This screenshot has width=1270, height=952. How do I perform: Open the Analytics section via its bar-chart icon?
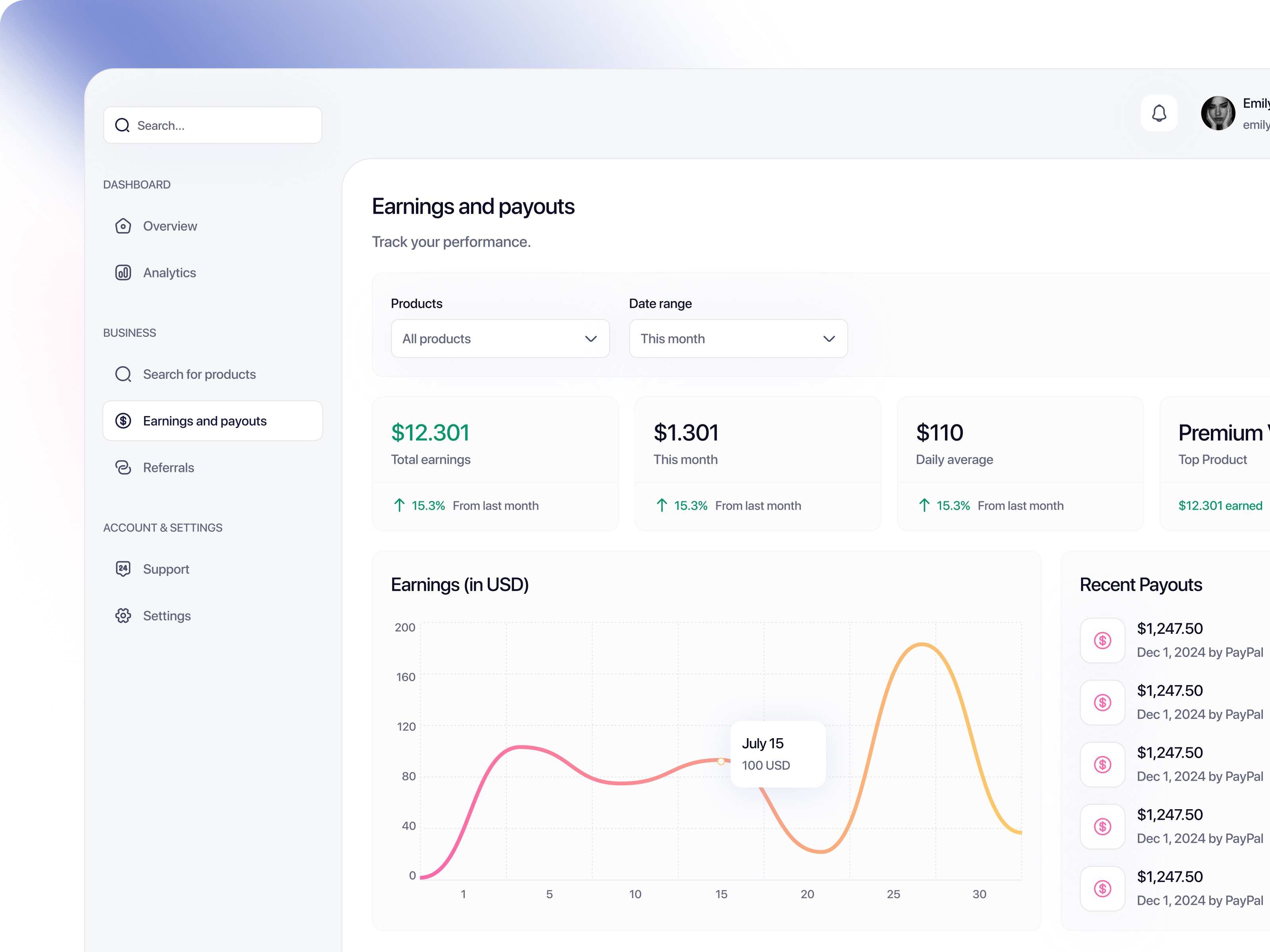[x=123, y=273]
